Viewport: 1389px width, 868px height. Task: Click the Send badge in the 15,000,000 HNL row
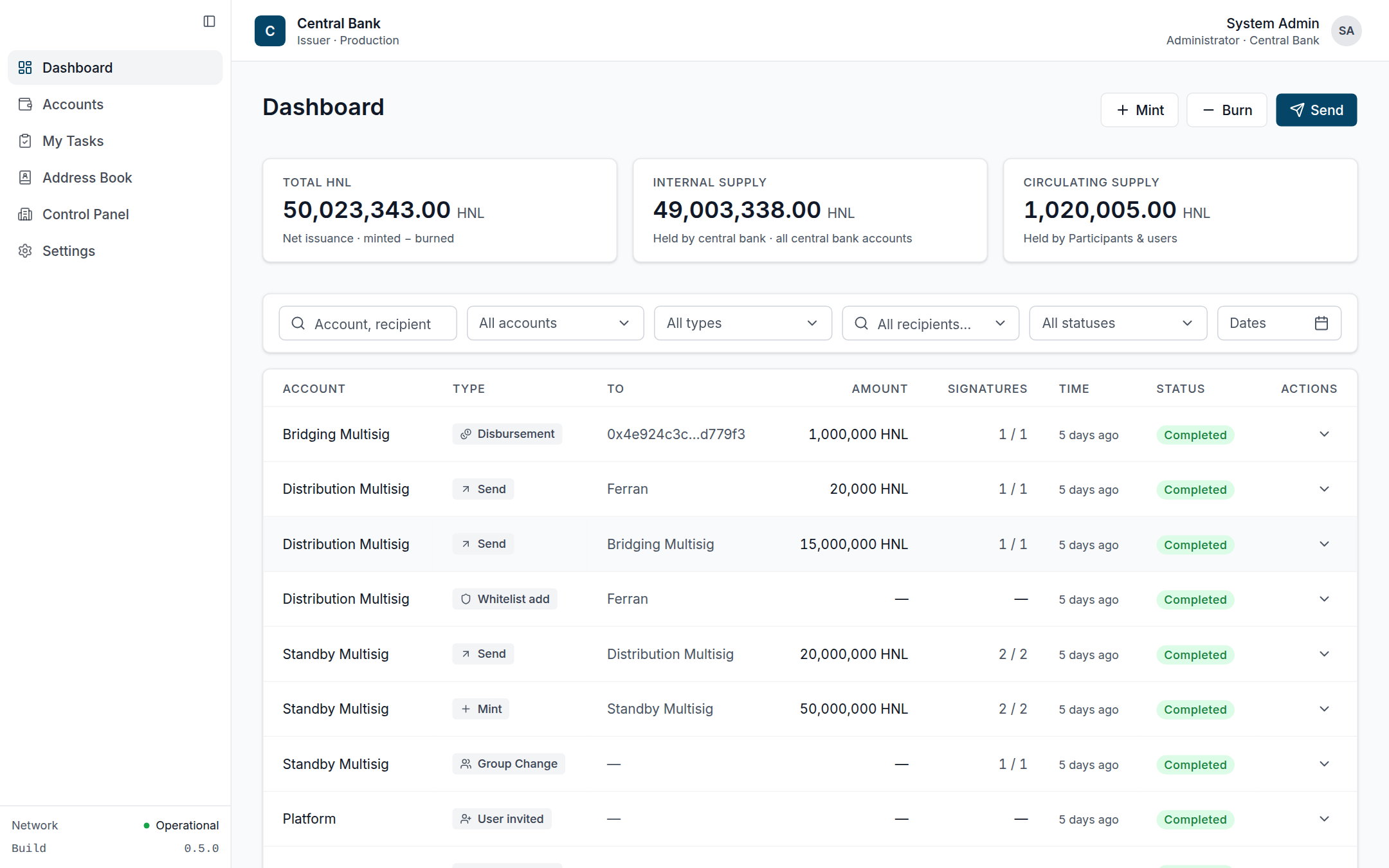pos(484,544)
